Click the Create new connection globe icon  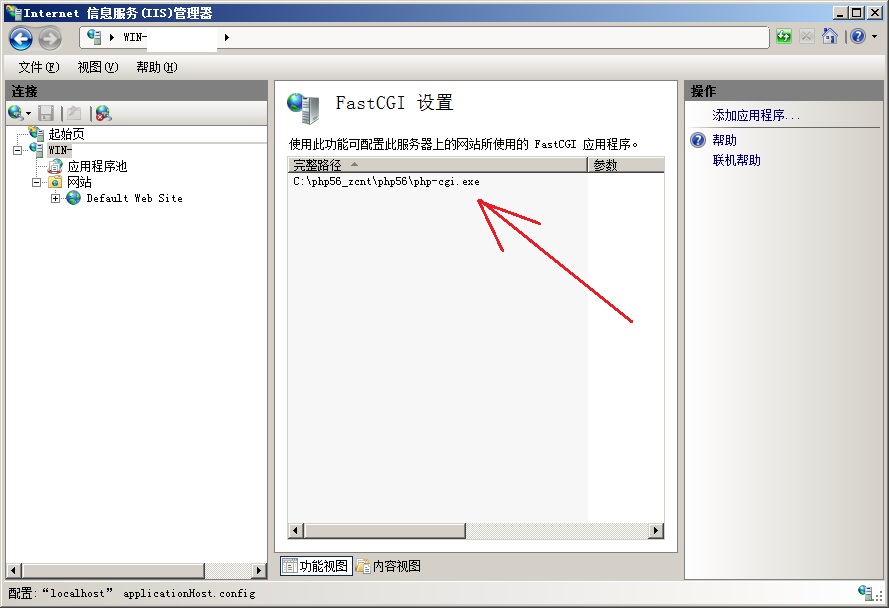tap(16, 113)
